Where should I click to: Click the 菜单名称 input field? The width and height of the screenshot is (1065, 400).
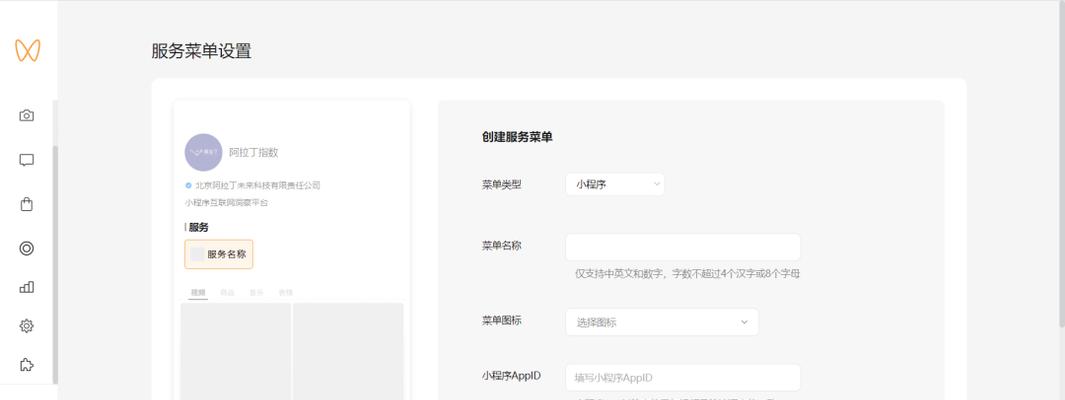click(683, 247)
